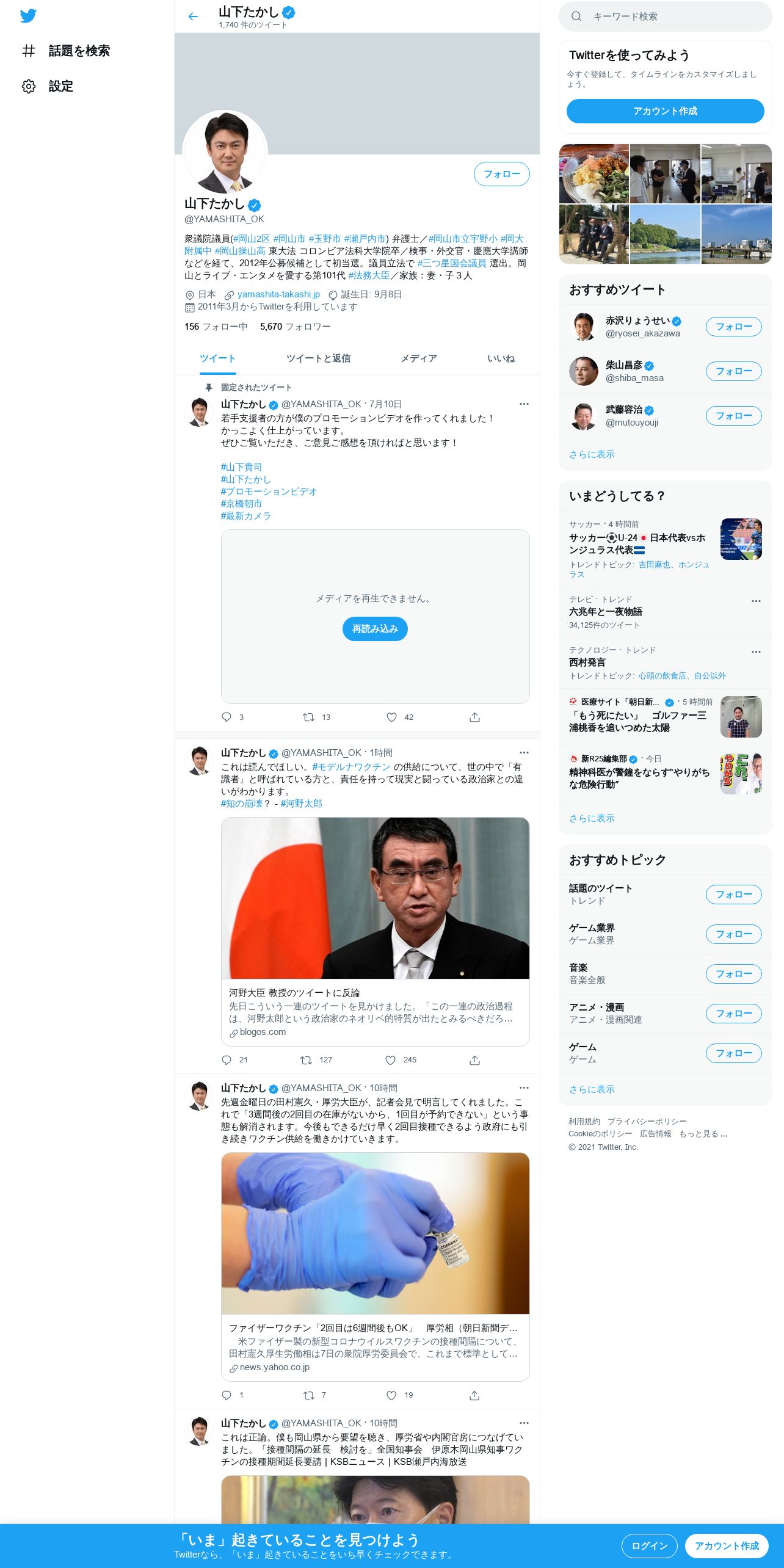Open more options on the 1時間 tweet
This screenshot has height=1568, width=784.
(524, 752)
